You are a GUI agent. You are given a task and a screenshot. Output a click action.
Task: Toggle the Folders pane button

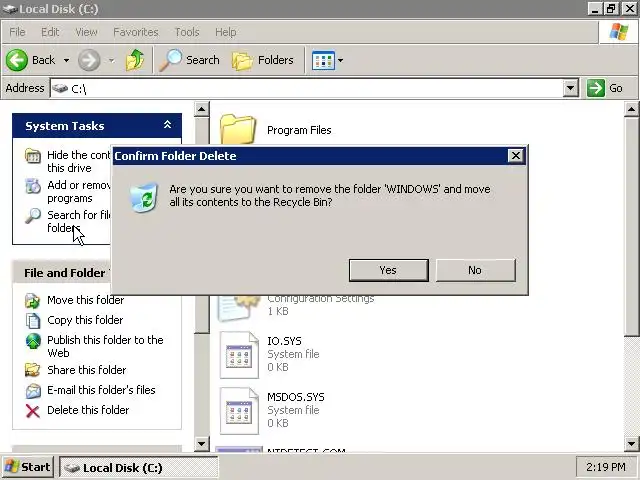click(x=263, y=60)
